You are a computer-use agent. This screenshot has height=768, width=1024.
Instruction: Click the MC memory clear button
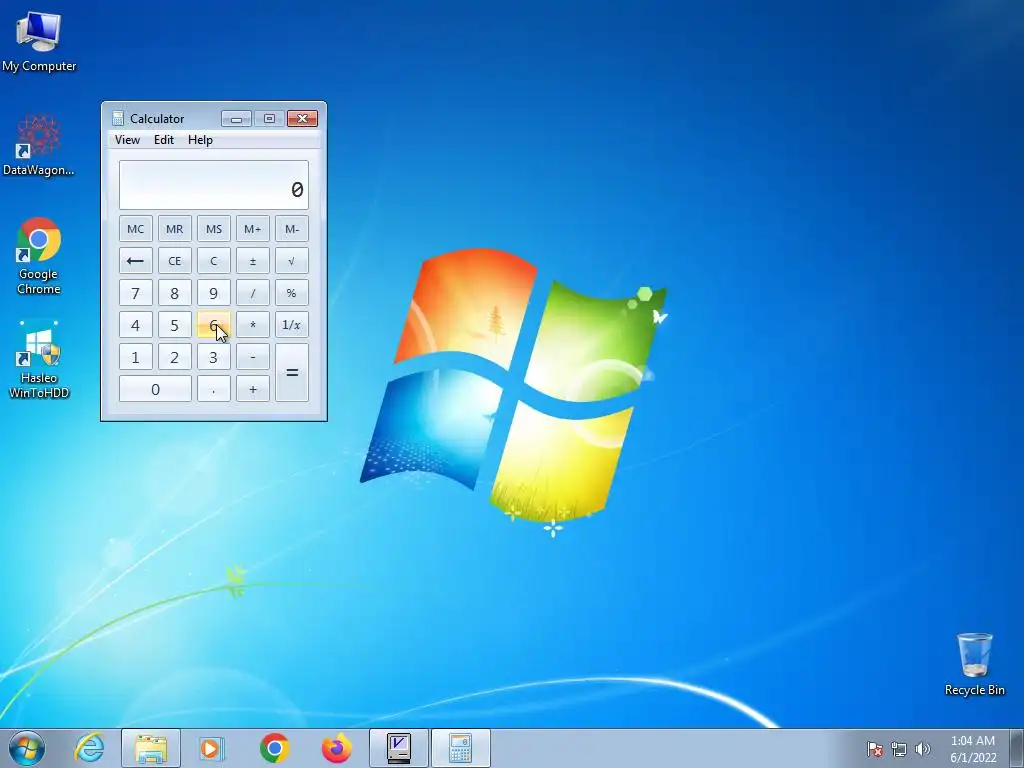pos(136,229)
